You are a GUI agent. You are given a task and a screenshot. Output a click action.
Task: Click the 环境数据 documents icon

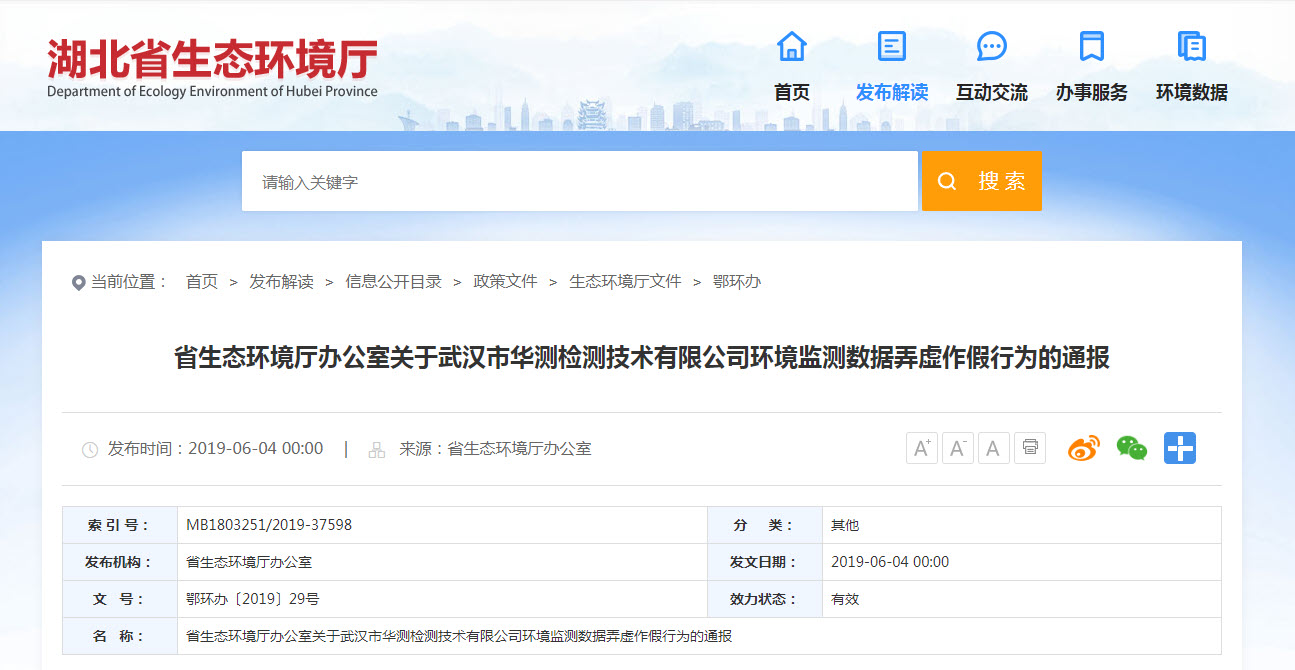1191,46
